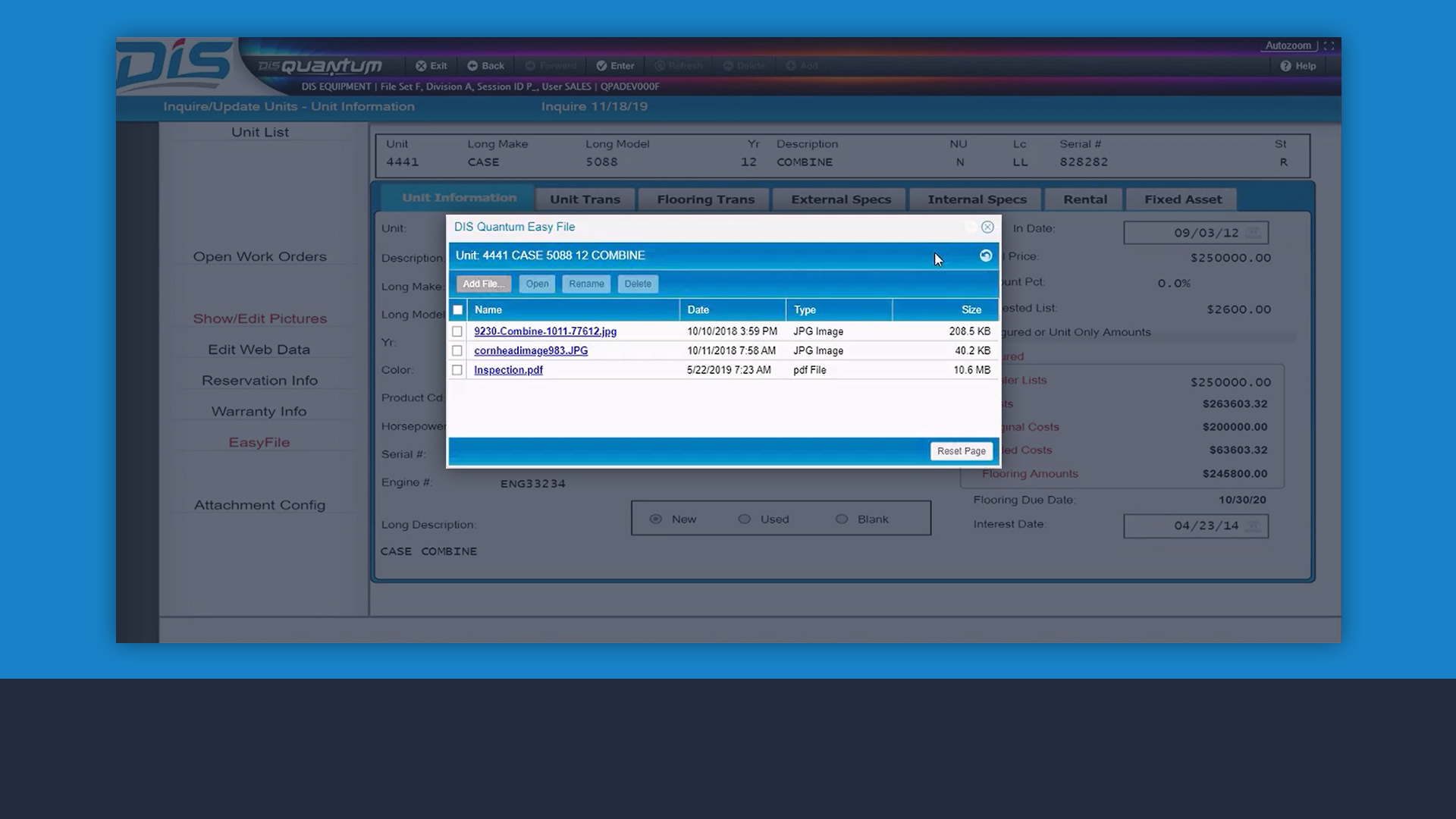Viewport: 1456px width, 819px height.
Task: Open Open Work Orders in sidebar
Action: 259,256
